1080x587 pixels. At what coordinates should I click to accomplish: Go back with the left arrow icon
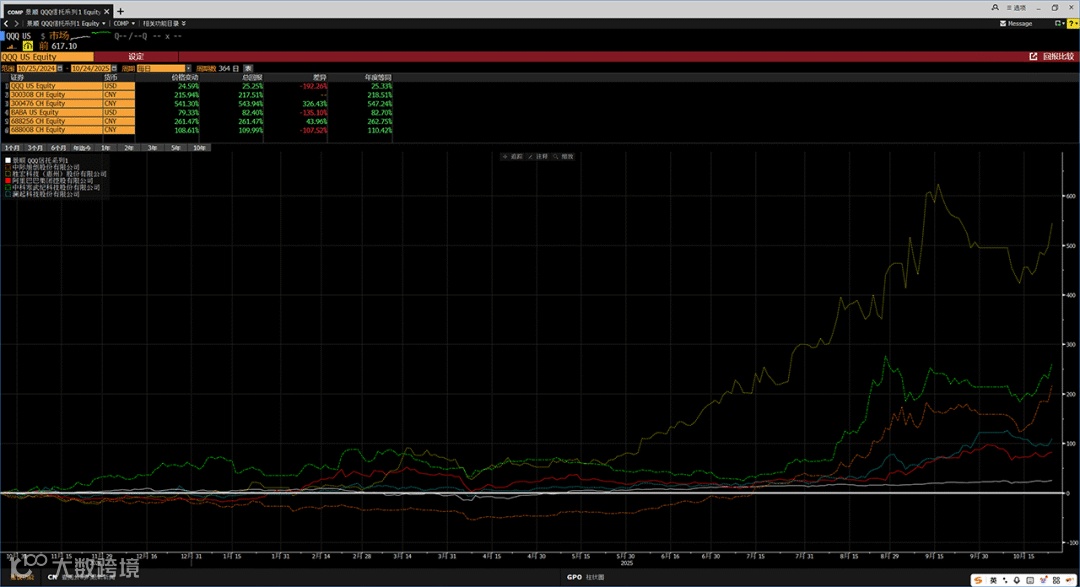[x=6, y=23]
